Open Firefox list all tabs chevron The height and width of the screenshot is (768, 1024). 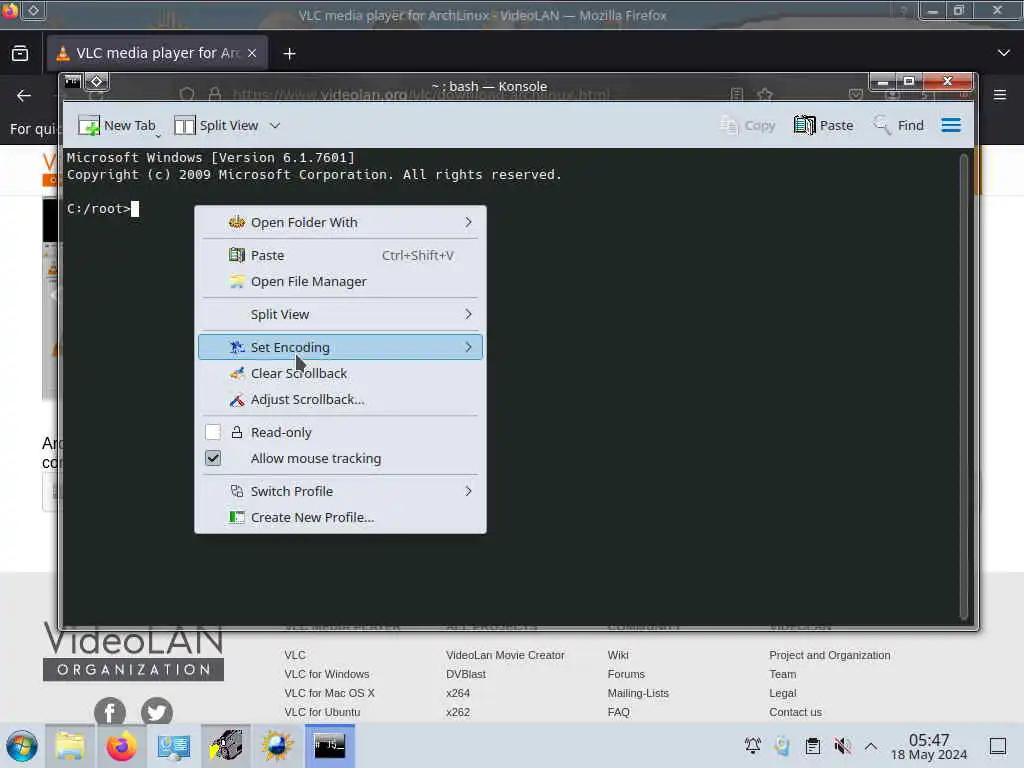(1004, 53)
